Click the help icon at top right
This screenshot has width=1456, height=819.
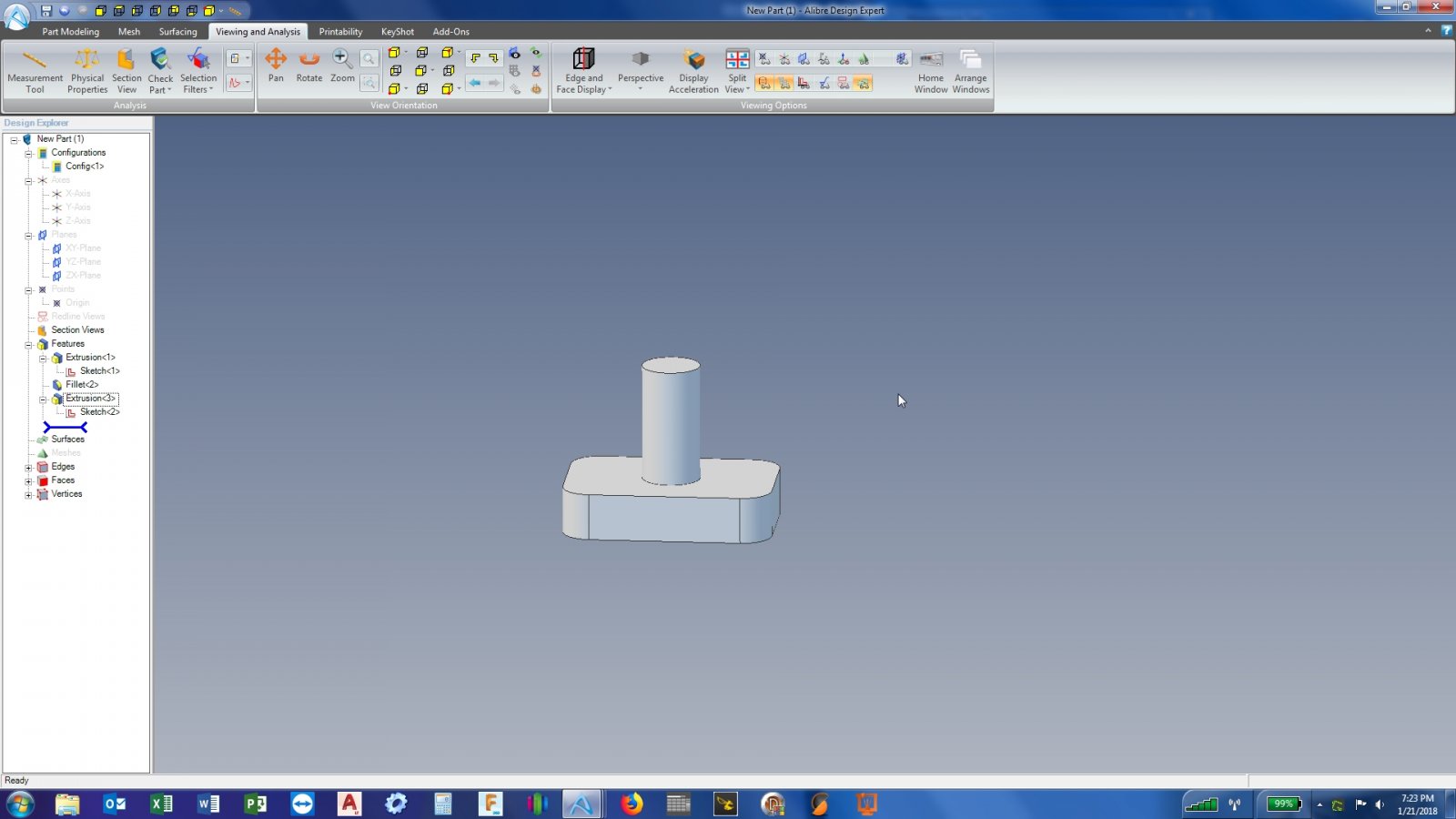(x=1446, y=31)
